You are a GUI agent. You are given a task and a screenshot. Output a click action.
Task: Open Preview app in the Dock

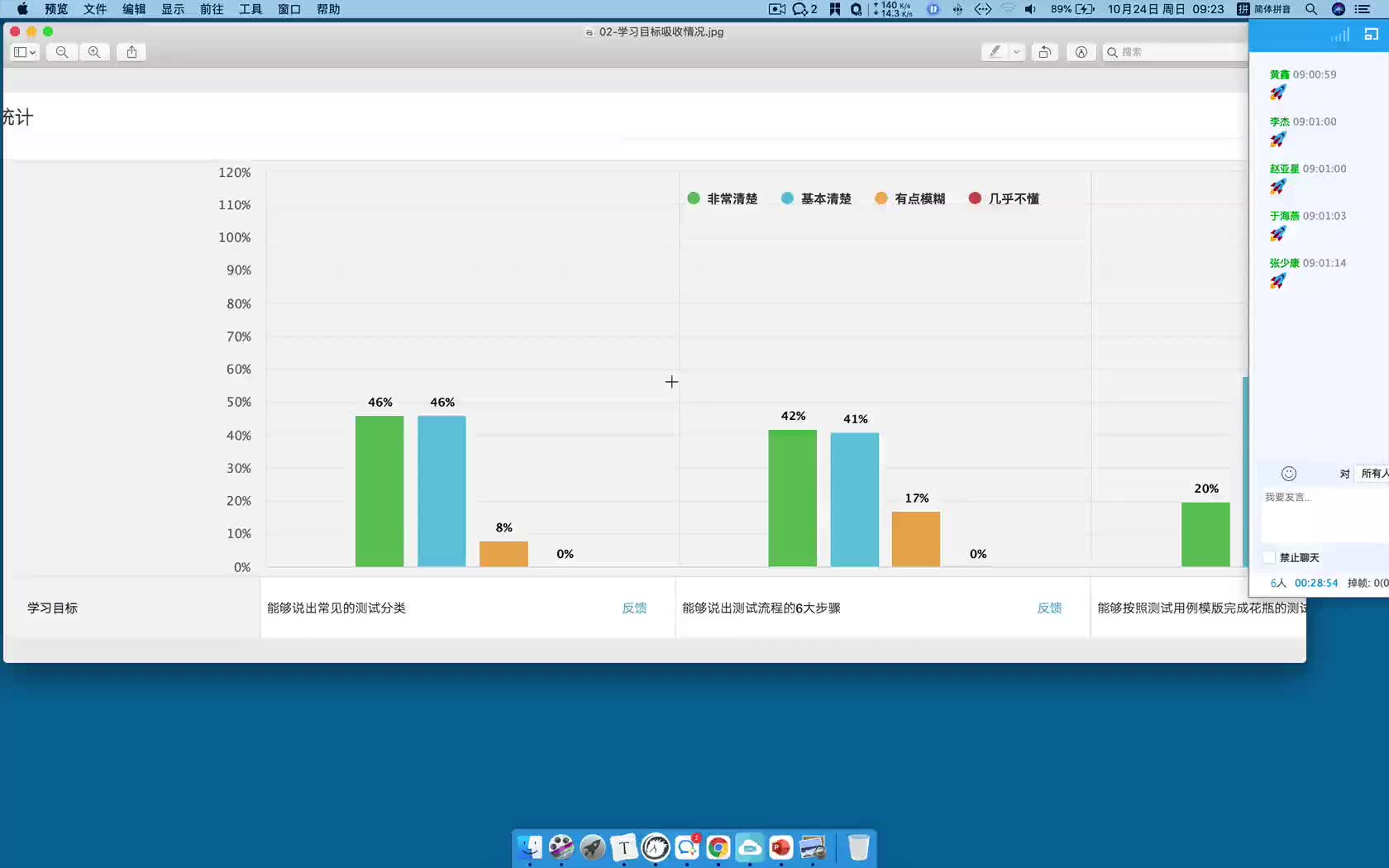pos(813,847)
